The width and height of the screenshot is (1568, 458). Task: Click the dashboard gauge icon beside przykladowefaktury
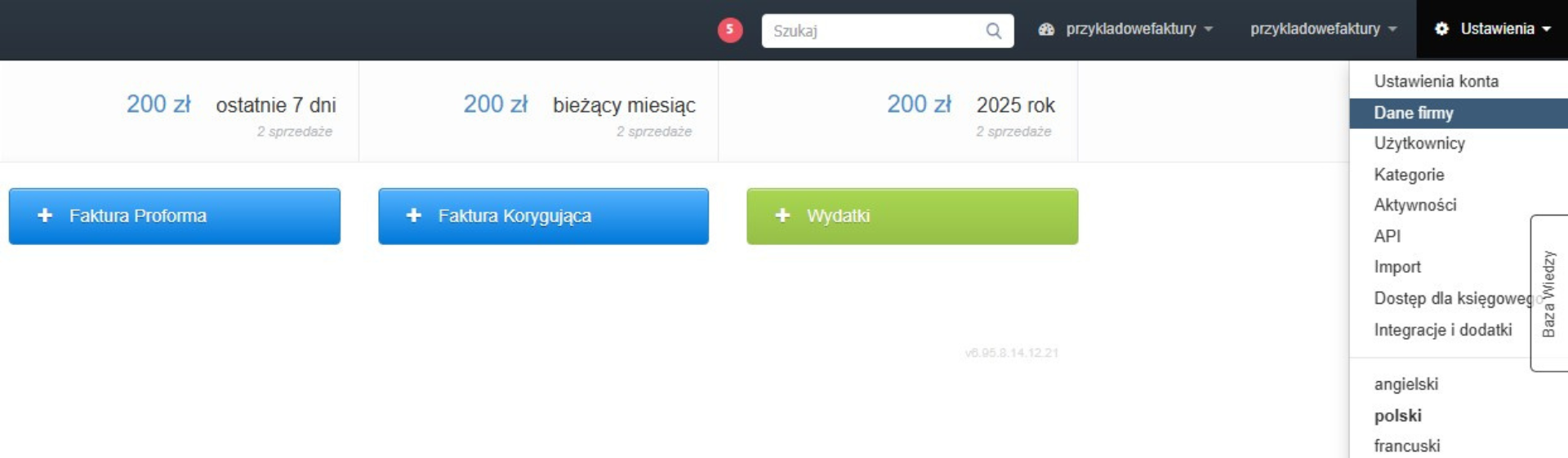pyautogui.click(x=1046, y=29)
